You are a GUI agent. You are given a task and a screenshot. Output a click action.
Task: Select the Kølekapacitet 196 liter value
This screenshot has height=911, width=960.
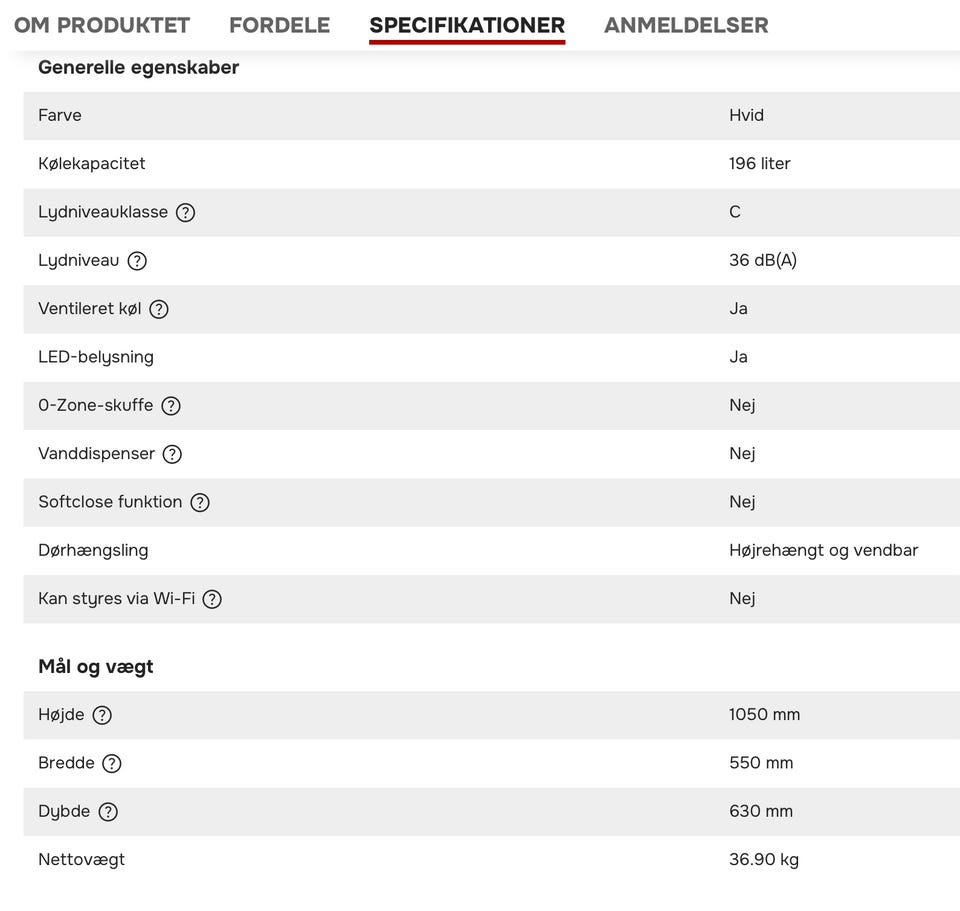tap(760, 164)
